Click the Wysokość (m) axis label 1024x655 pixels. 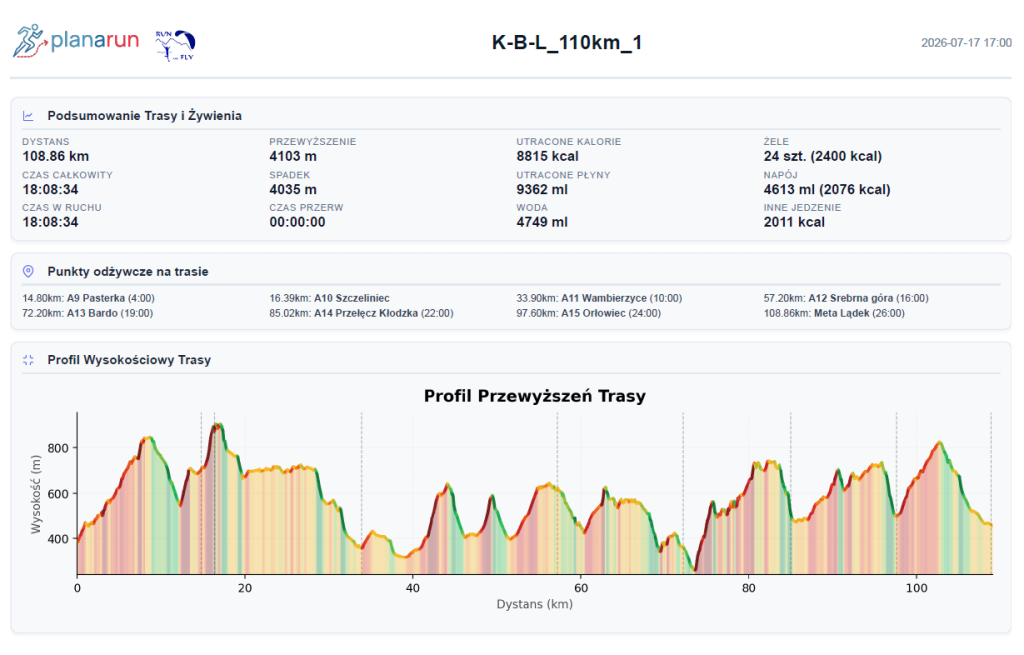coord(35,494)
